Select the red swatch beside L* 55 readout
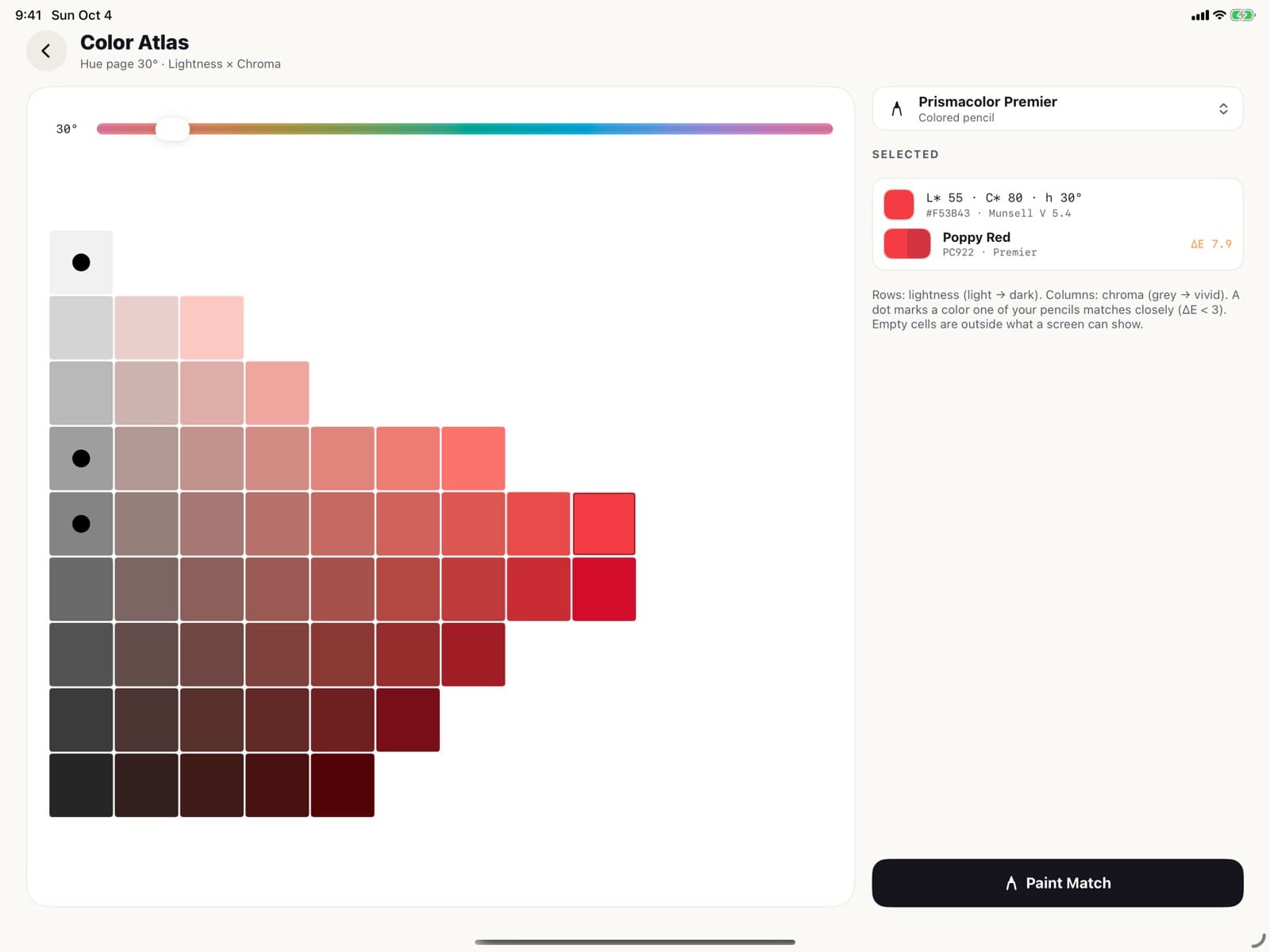Image resolution: width=1270 pixels, height=952 pixels. [899, 205]
